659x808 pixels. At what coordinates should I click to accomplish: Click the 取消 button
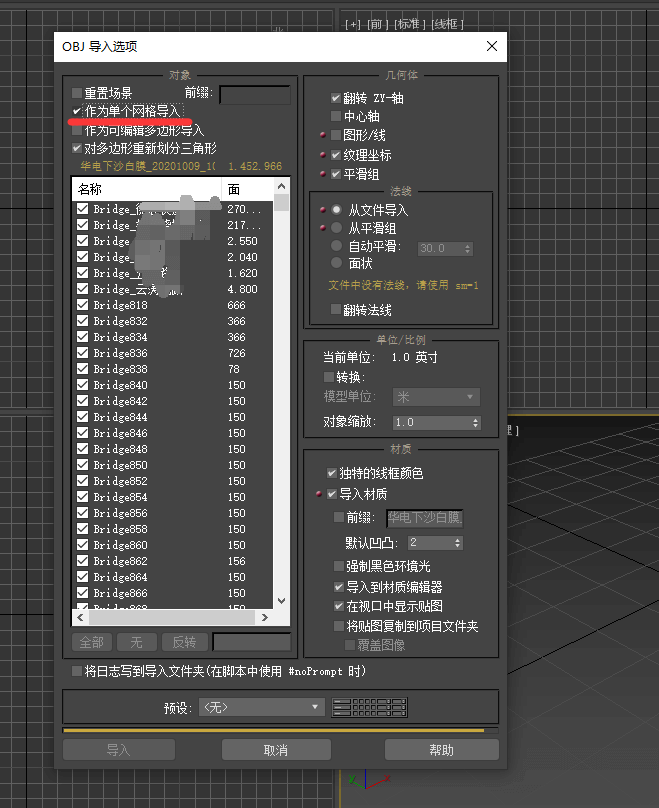point(276,750)
